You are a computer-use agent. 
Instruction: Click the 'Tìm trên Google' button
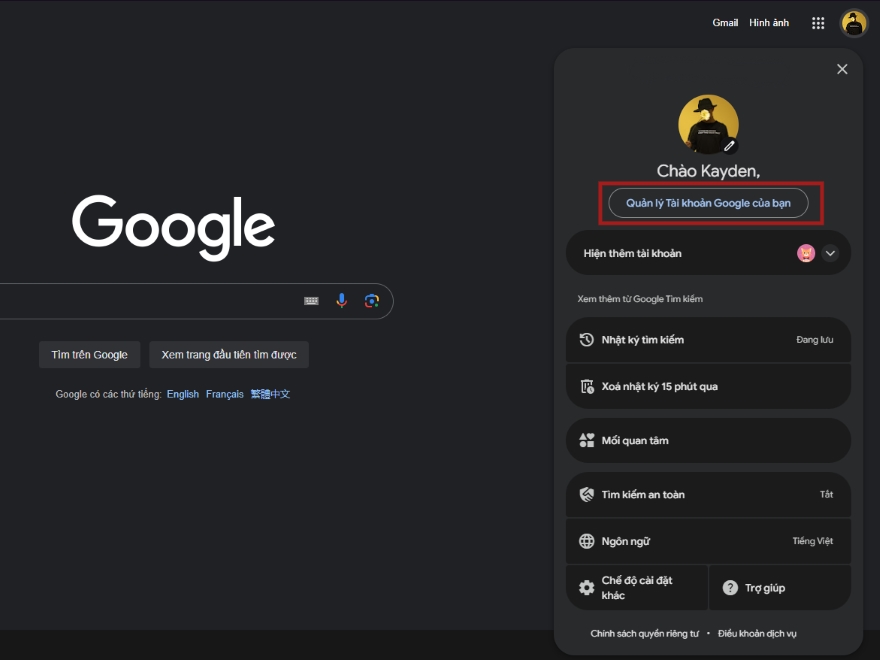[x=90, y=355]
